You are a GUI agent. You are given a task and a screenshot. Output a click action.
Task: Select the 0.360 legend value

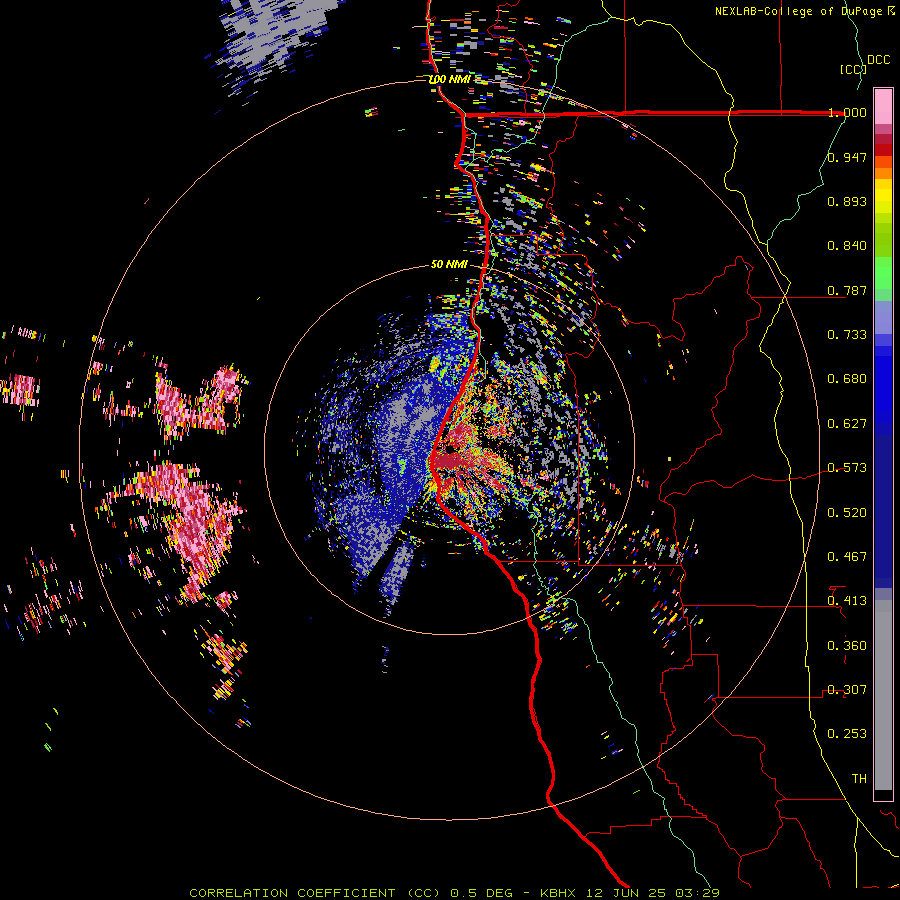[847, 646]
